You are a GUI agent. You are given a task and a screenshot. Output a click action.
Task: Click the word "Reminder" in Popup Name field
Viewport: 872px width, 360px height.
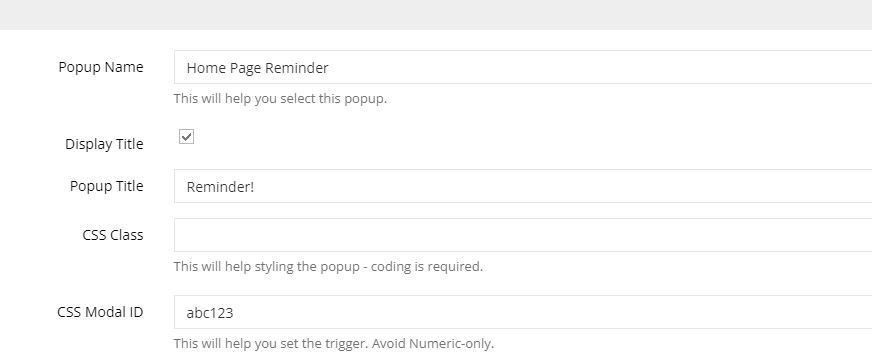coord(296,68)
